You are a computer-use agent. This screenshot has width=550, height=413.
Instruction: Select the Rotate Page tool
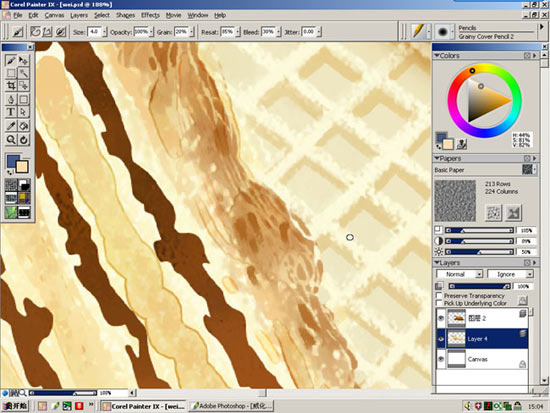(x=24, y=140)
